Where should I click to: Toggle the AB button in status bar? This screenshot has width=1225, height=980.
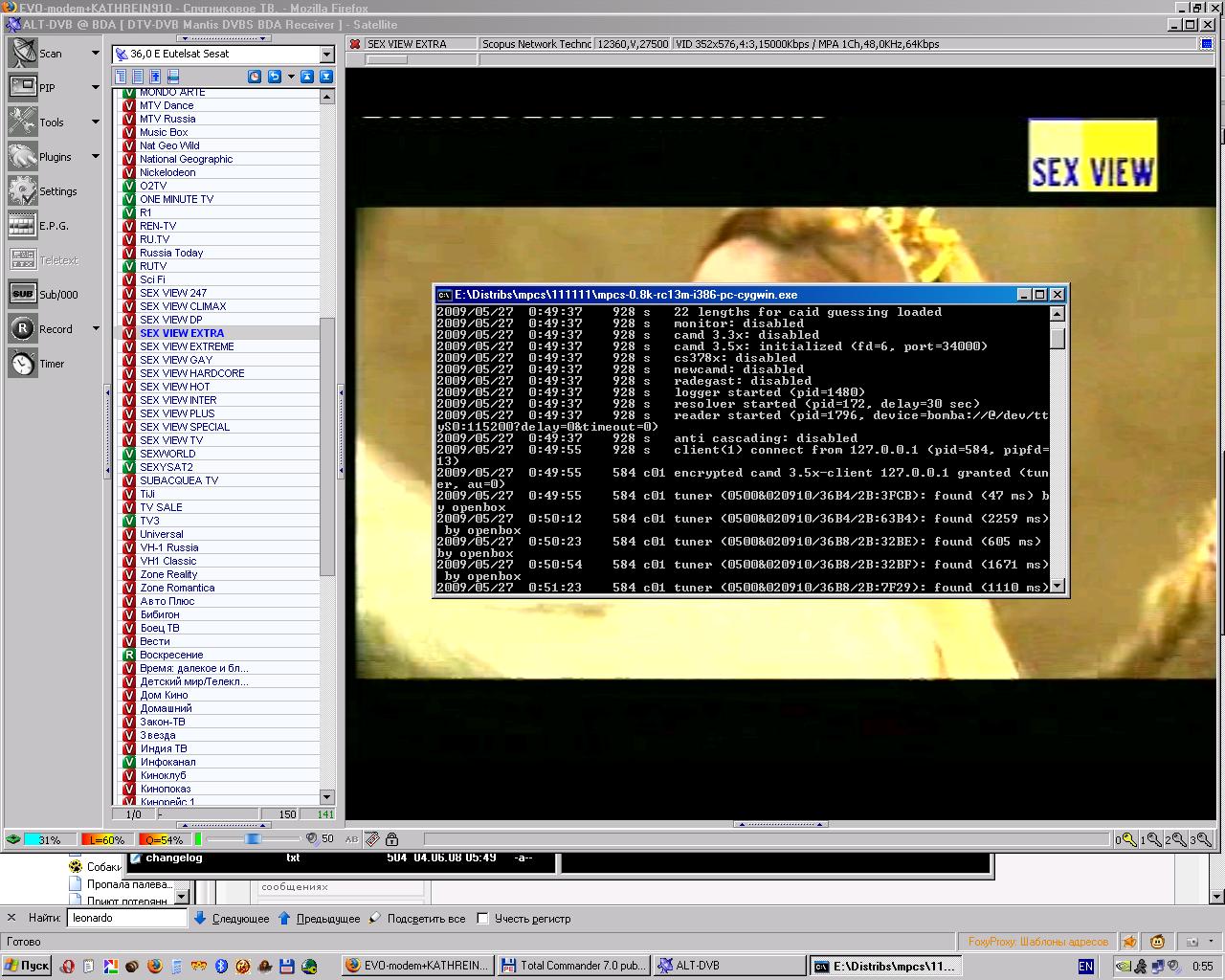coord(351,839)
